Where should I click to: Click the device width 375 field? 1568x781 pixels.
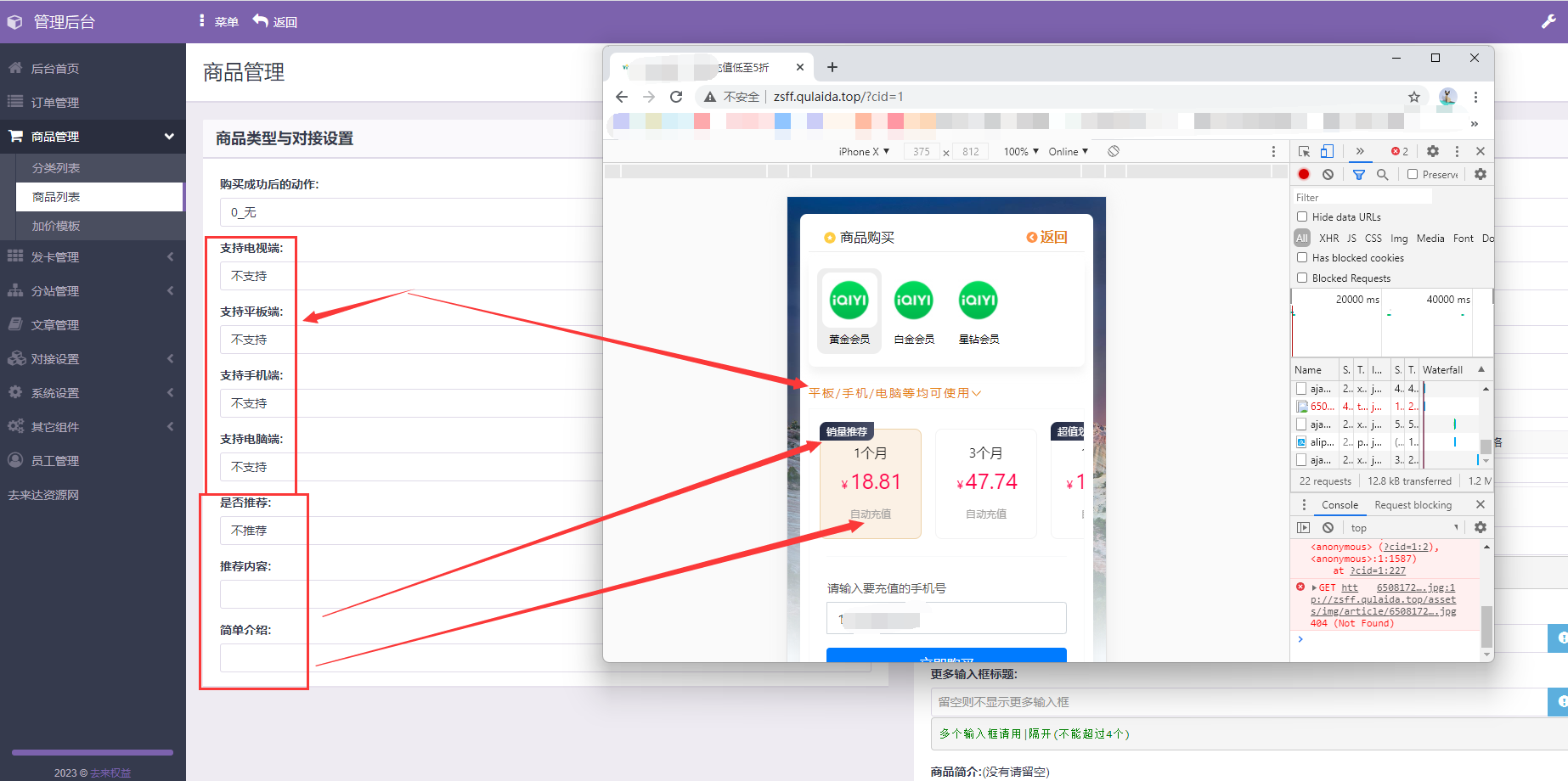coord(922,151)
